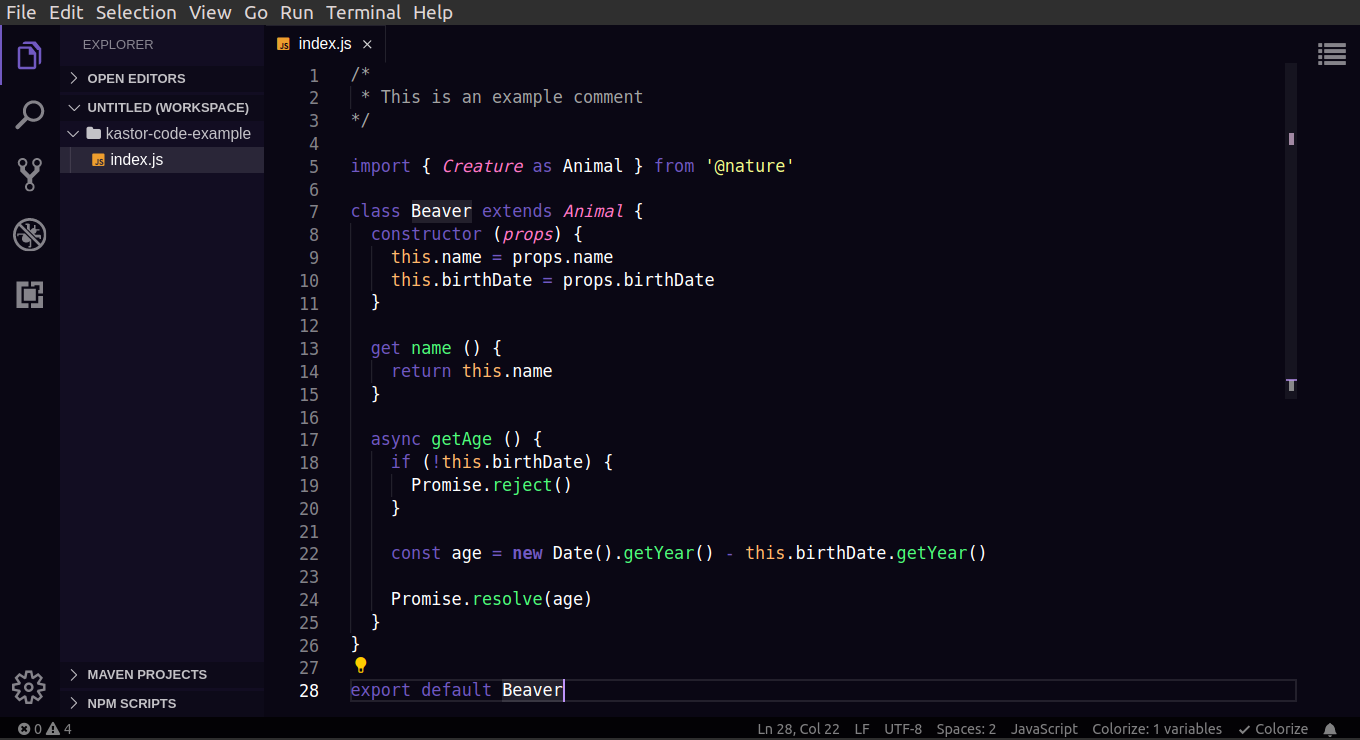Click the editor vertical scrollbar
This screenshot has height=740, width=1360.
(1291, 232)
